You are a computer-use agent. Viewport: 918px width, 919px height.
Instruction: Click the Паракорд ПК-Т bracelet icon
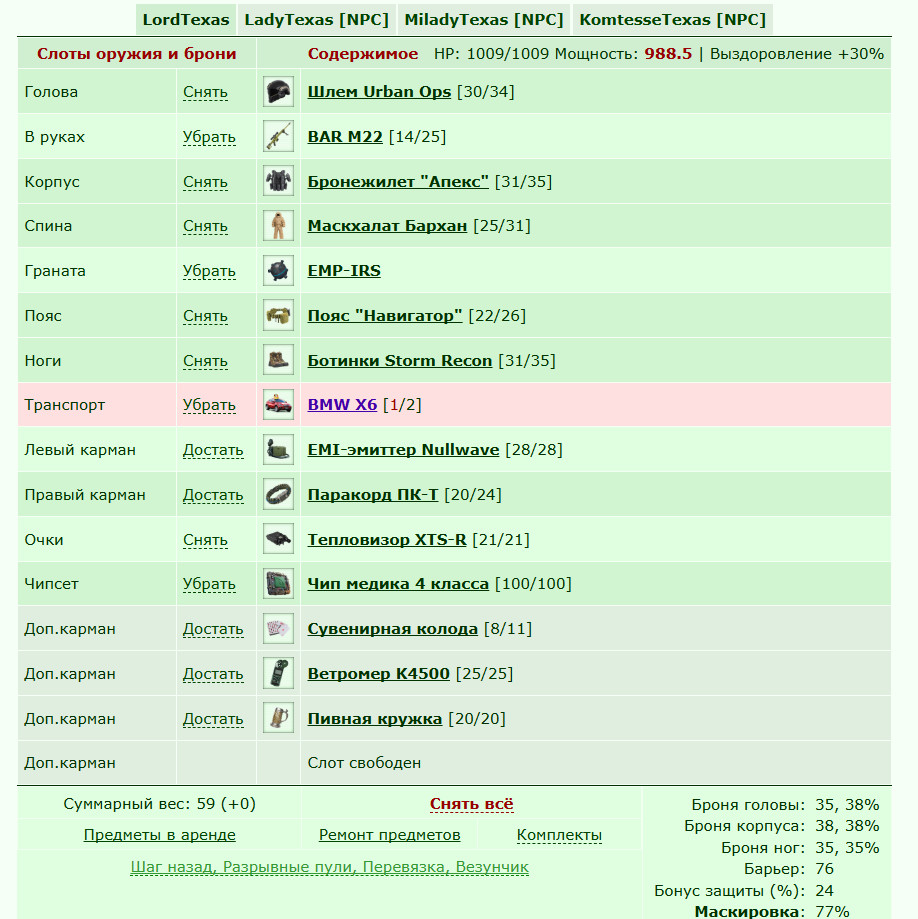click(x=278, y=495)
